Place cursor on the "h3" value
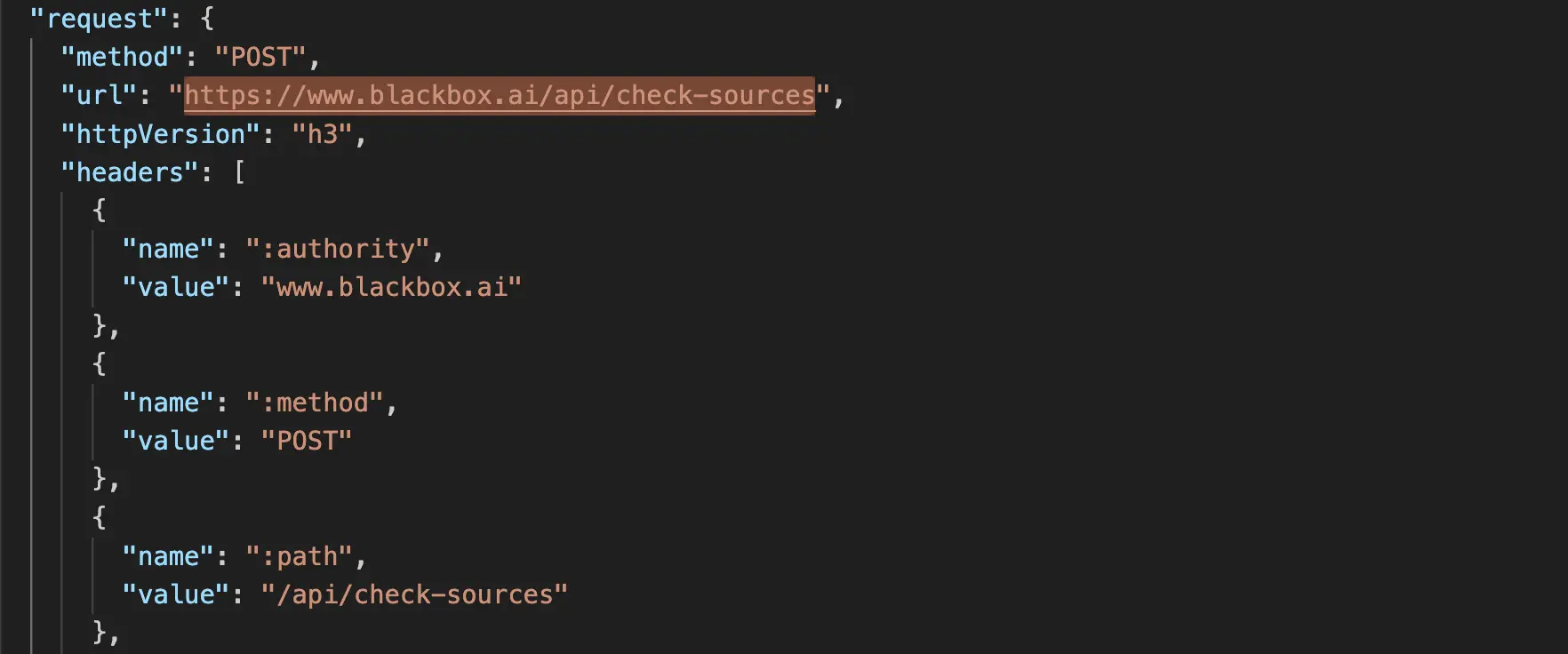 point(322,134)
